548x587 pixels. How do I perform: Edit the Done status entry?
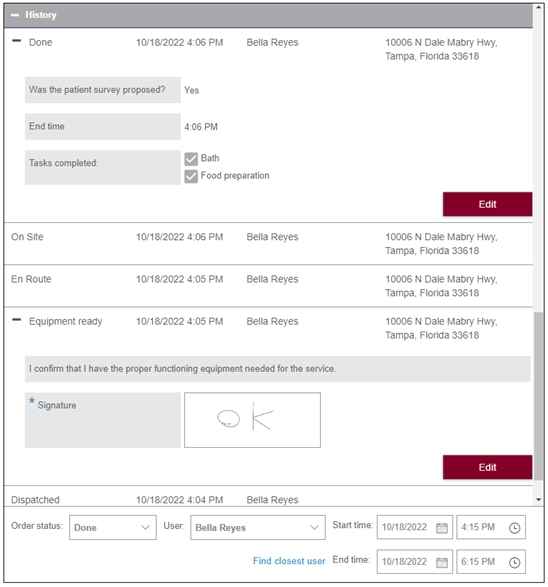[x=487, y=204]
